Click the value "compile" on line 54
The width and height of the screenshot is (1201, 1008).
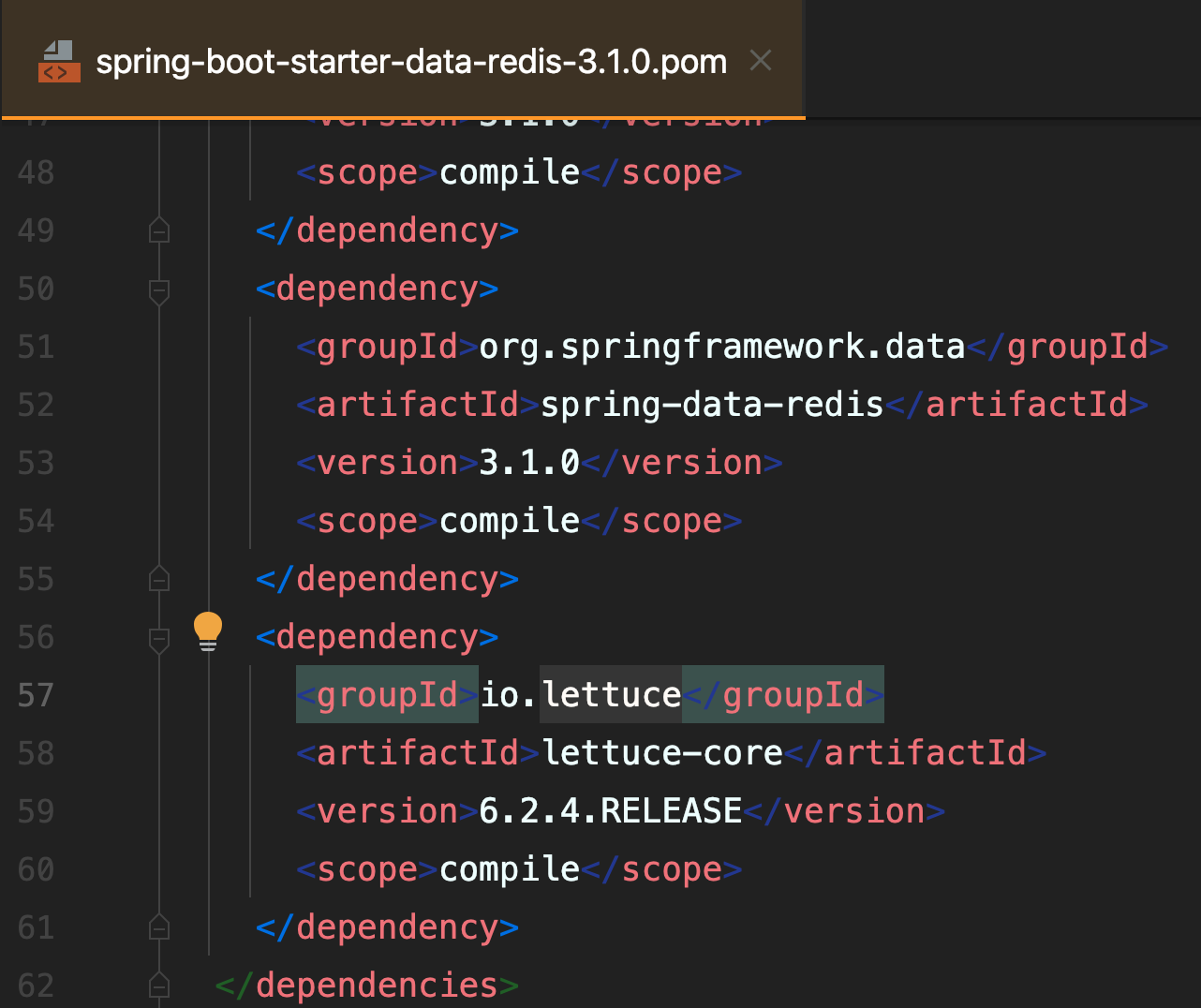[x=510, y=521]
